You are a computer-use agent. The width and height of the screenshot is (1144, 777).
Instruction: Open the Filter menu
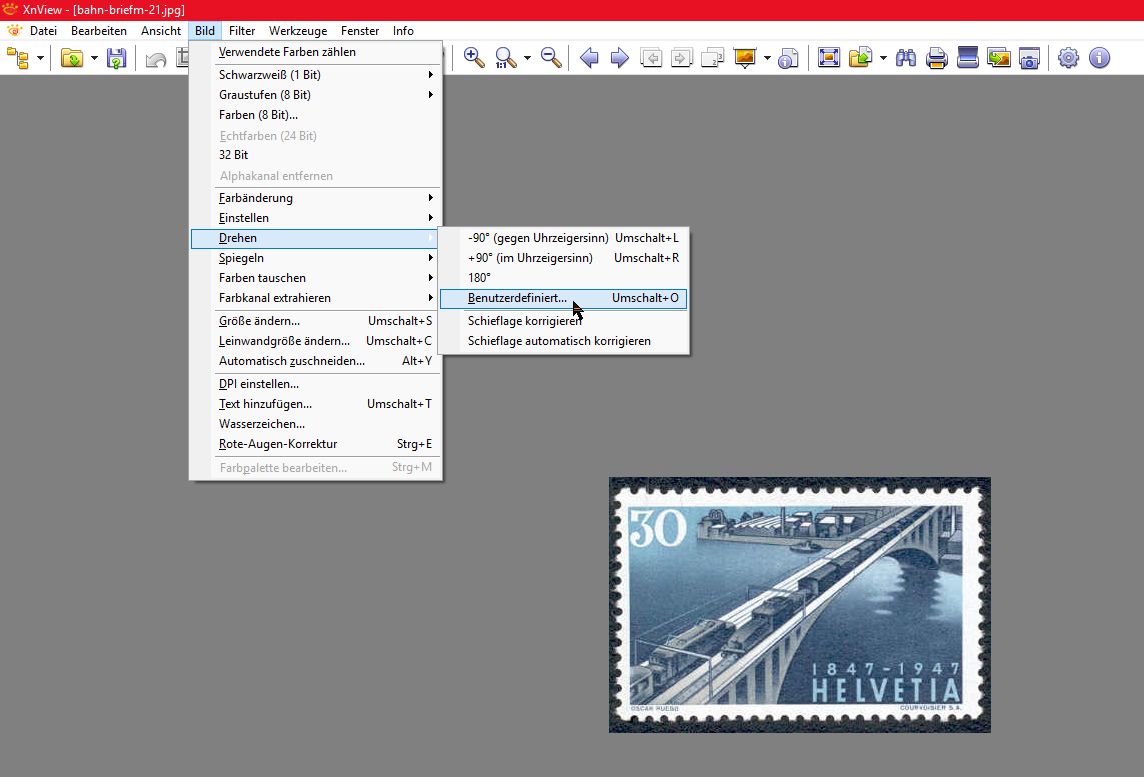coord(242,31)
